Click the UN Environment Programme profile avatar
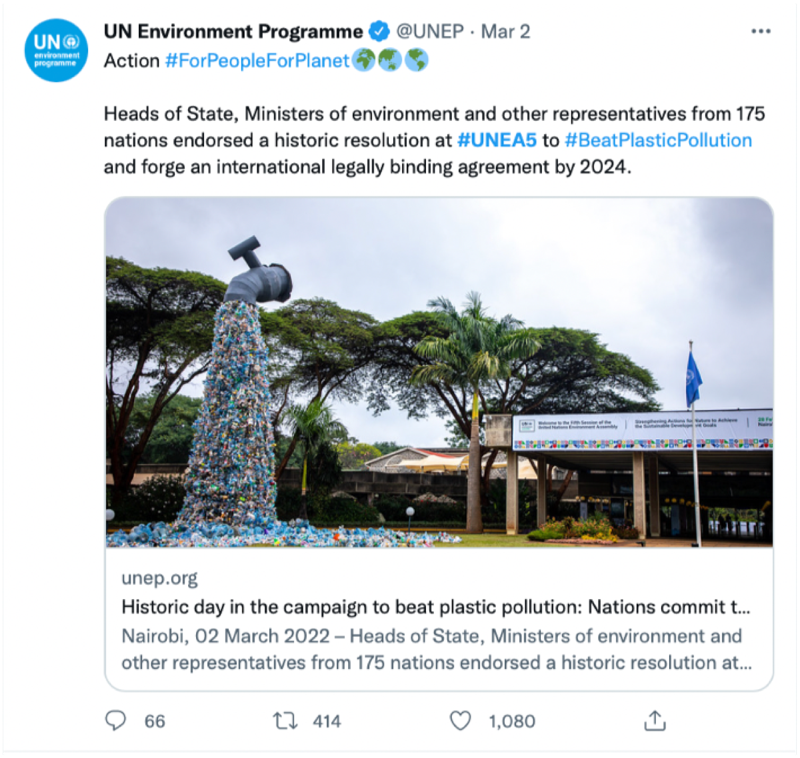 point(57,51)
